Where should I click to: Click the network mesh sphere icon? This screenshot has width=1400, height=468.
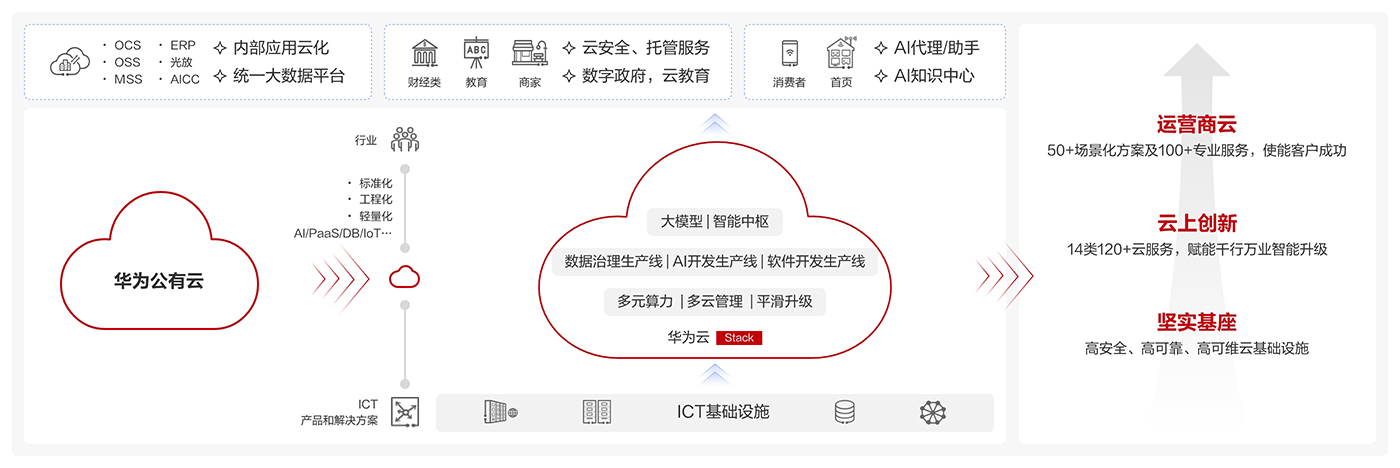click(x=932, y=412)
